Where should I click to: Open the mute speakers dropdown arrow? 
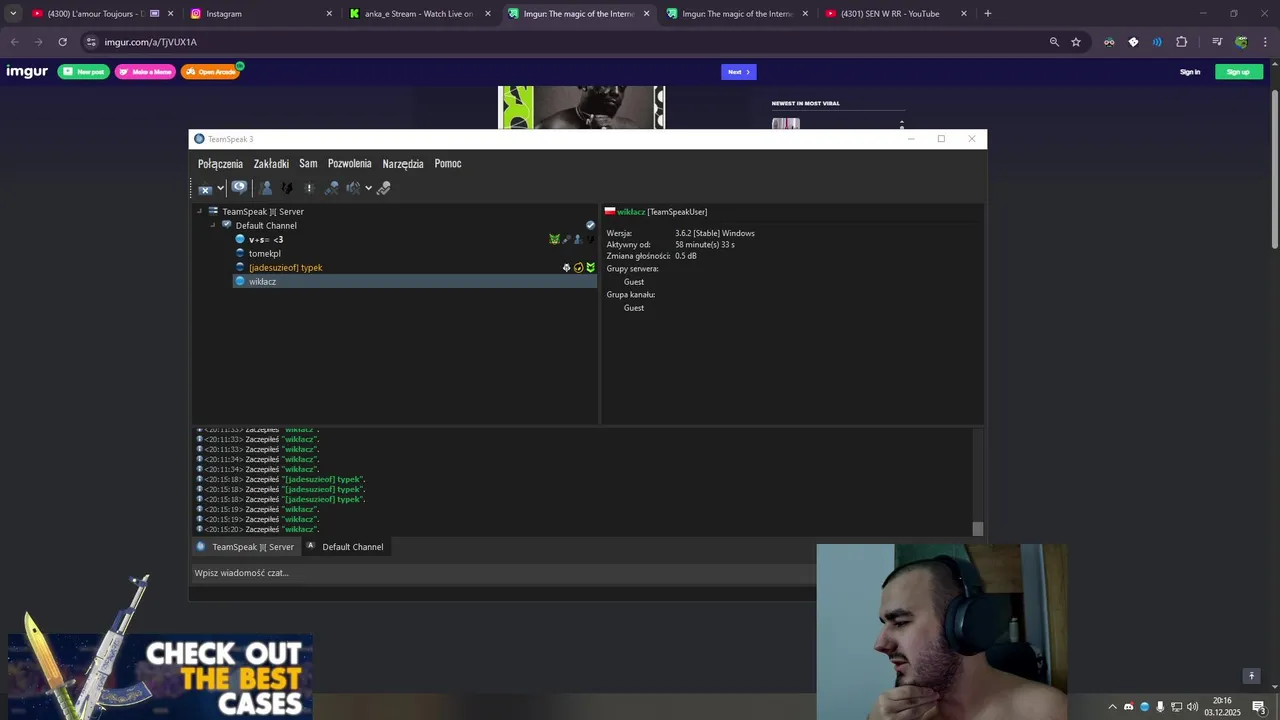[368, 188]
